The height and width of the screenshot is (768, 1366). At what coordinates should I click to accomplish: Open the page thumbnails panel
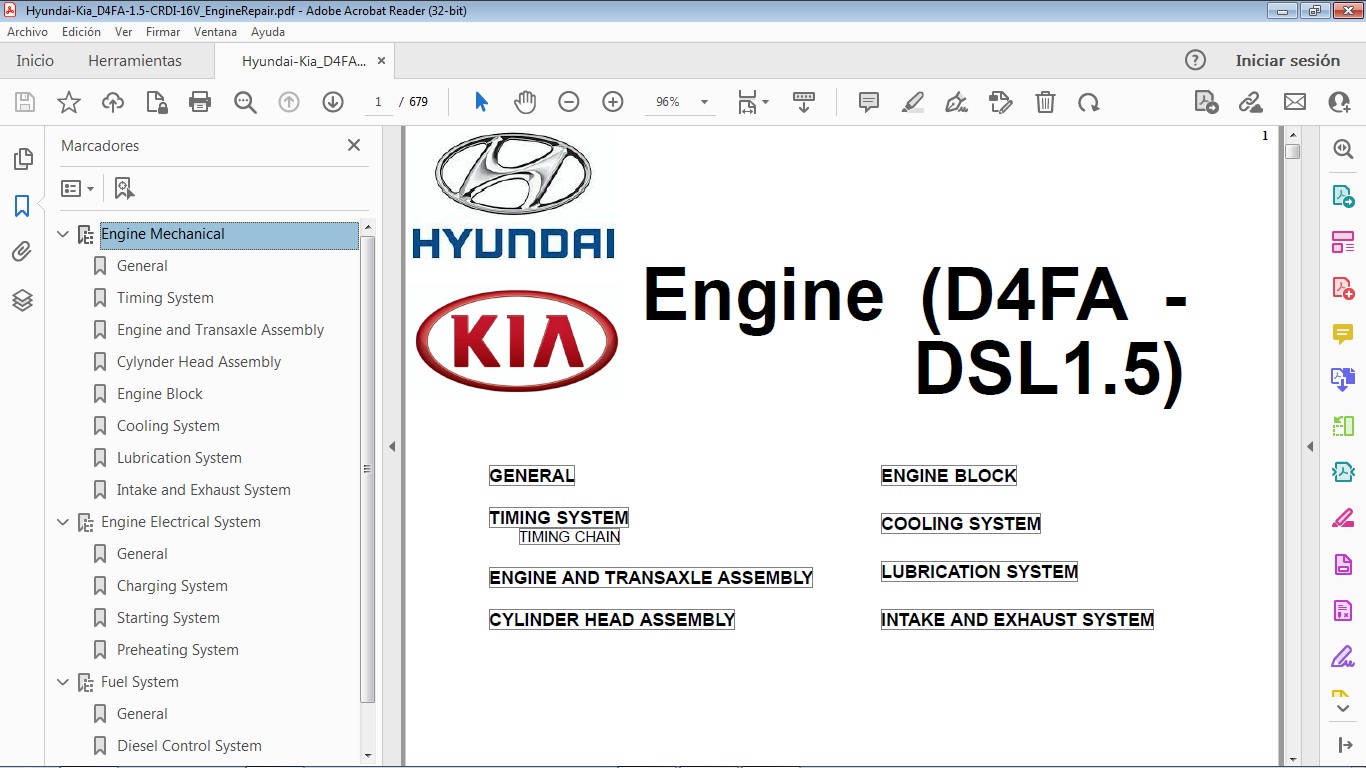[x=22, y=158]
